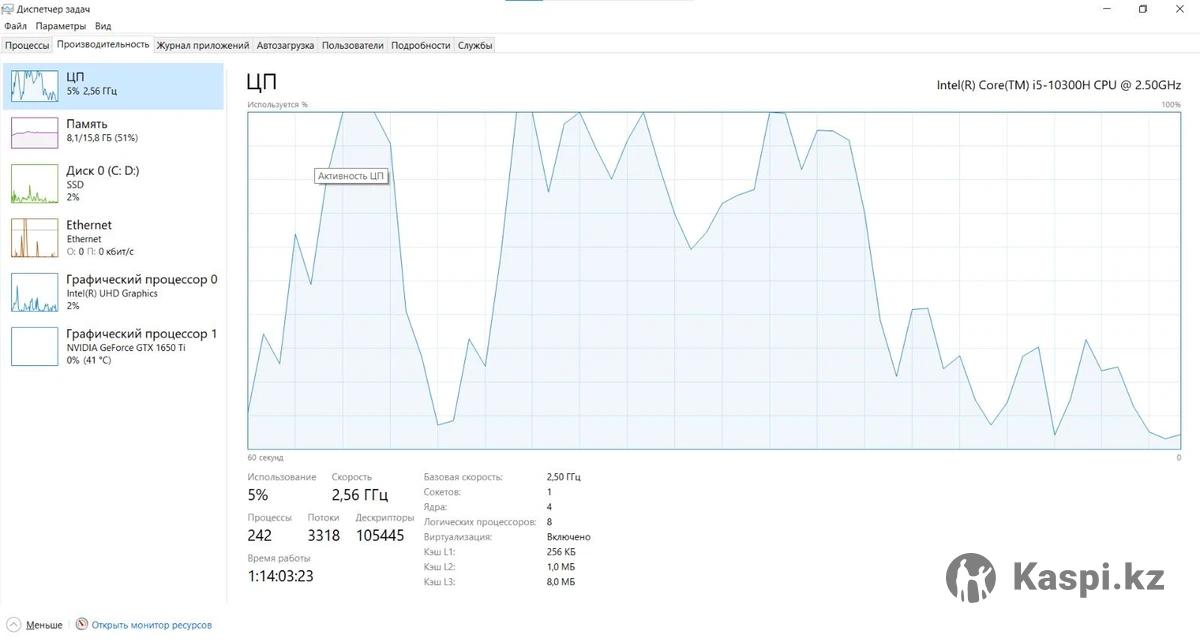This screenshot has height=642, width=1200.
Task: Click the resource monitor icon
Action: 82,625
